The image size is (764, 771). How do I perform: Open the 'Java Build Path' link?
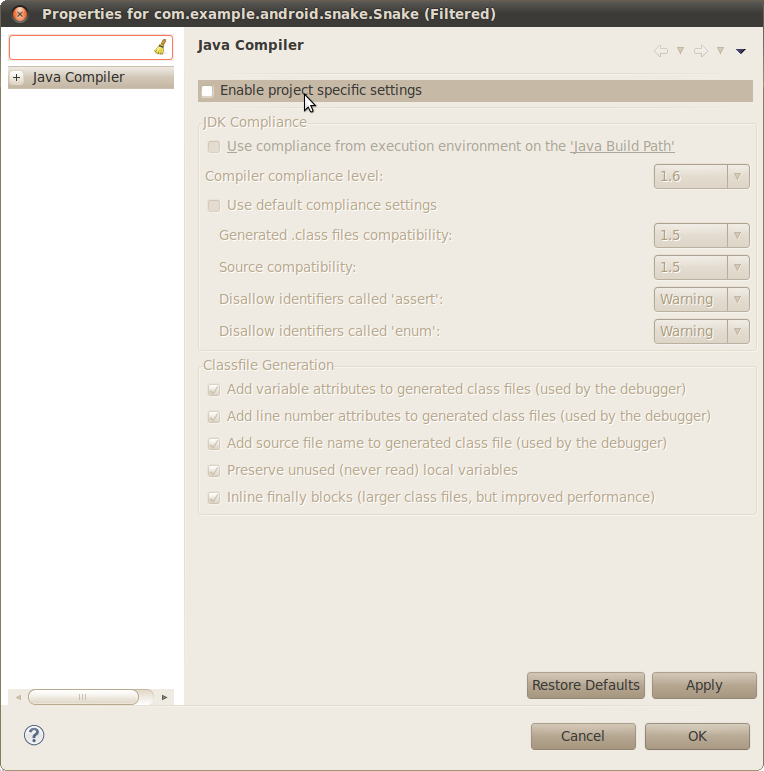622,147
